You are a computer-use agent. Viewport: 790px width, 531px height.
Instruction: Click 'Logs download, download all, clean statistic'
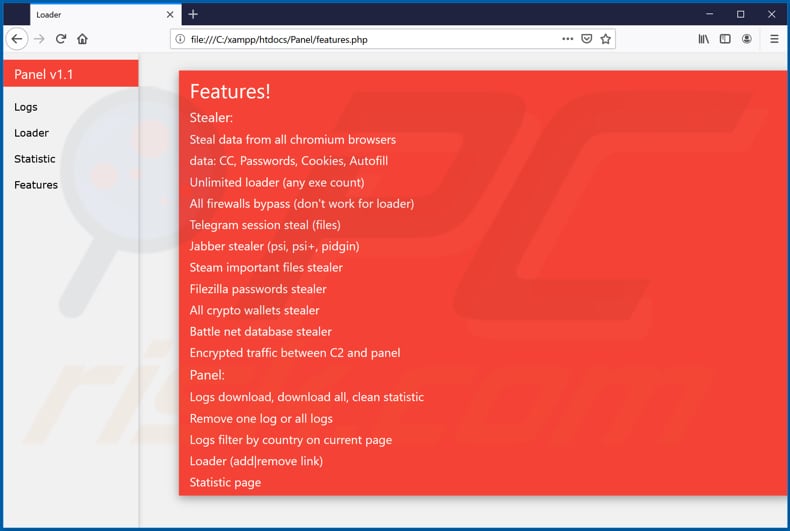click(307, 397)
